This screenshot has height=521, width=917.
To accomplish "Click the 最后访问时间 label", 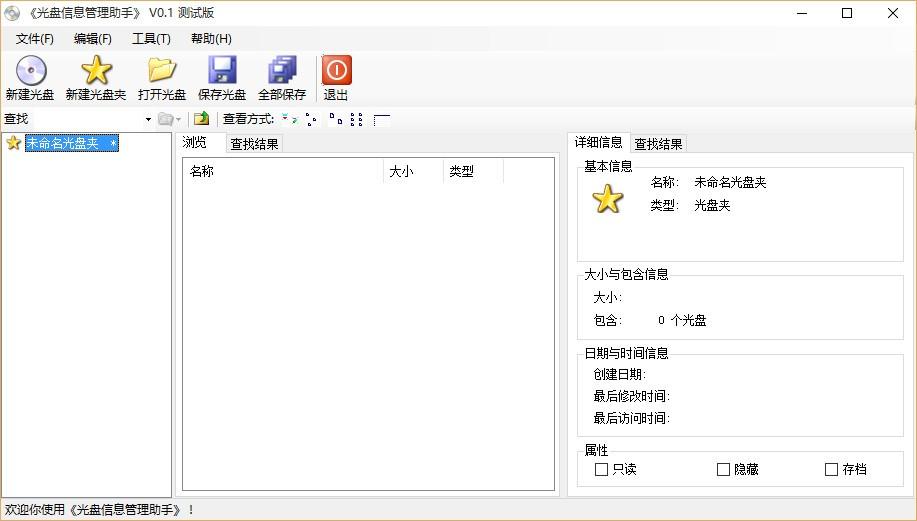I will [632, 418].
